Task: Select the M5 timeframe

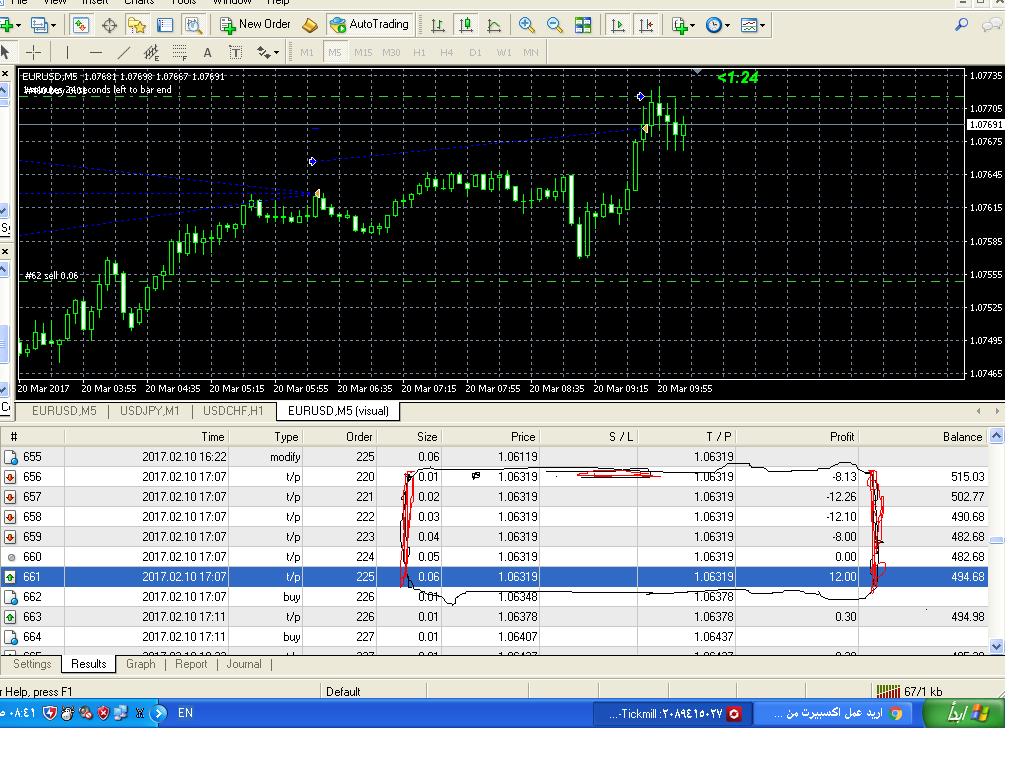Action: 334,52
